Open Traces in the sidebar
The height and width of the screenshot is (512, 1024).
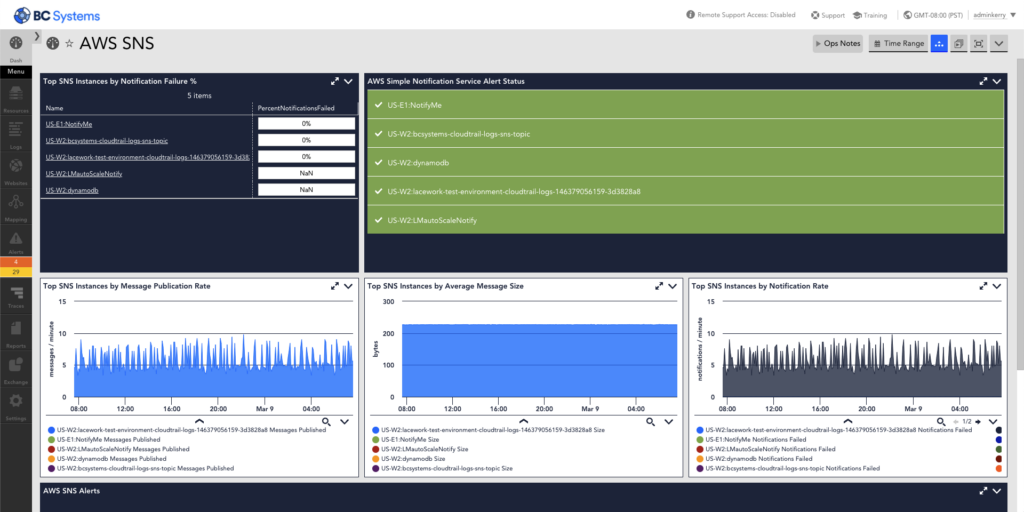click(16, 296)
